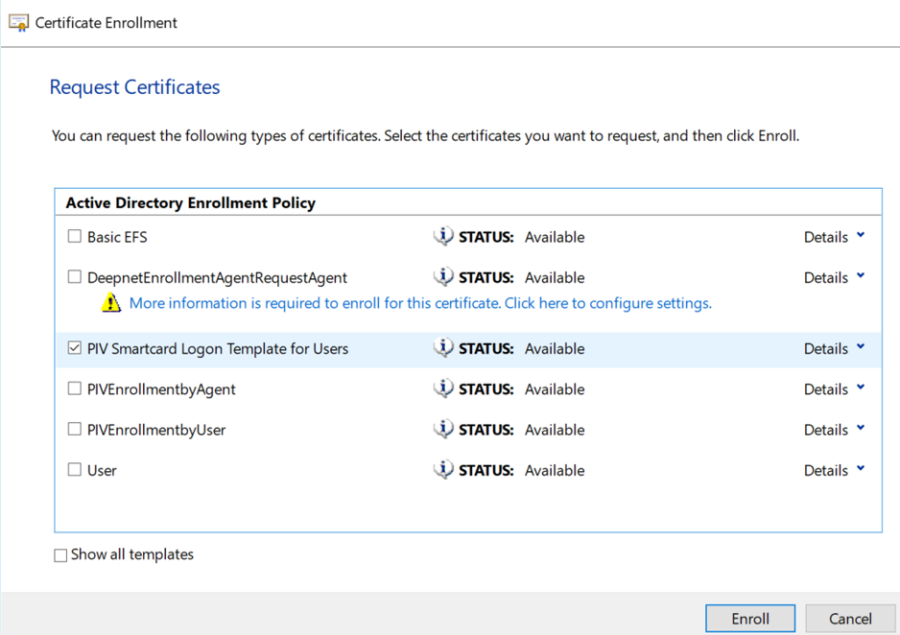Click PIV Smartcard Logon status info icon
This screenshot has height=635, width=900.
443,348
